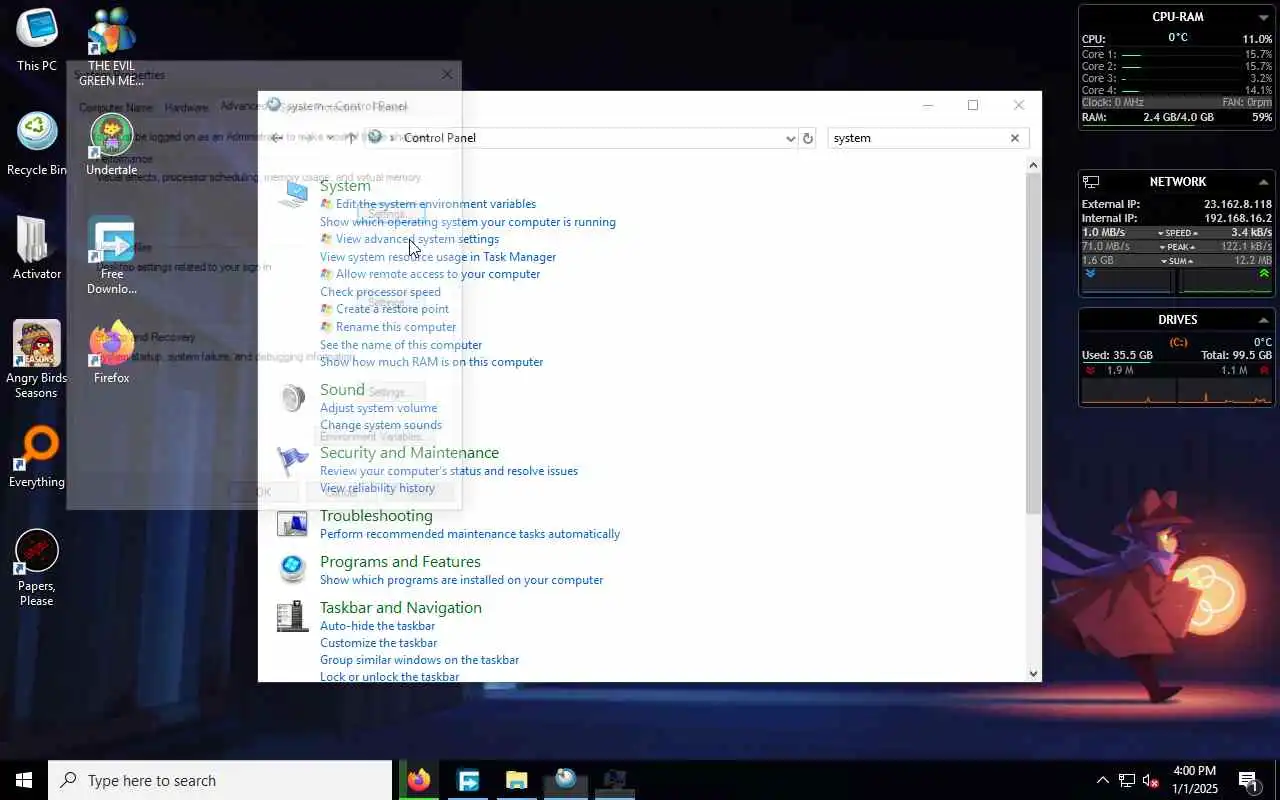This screenshot has height=800, width=1280.
Task: Click Show which operating system is running
Action: click(x=468, y=222)
